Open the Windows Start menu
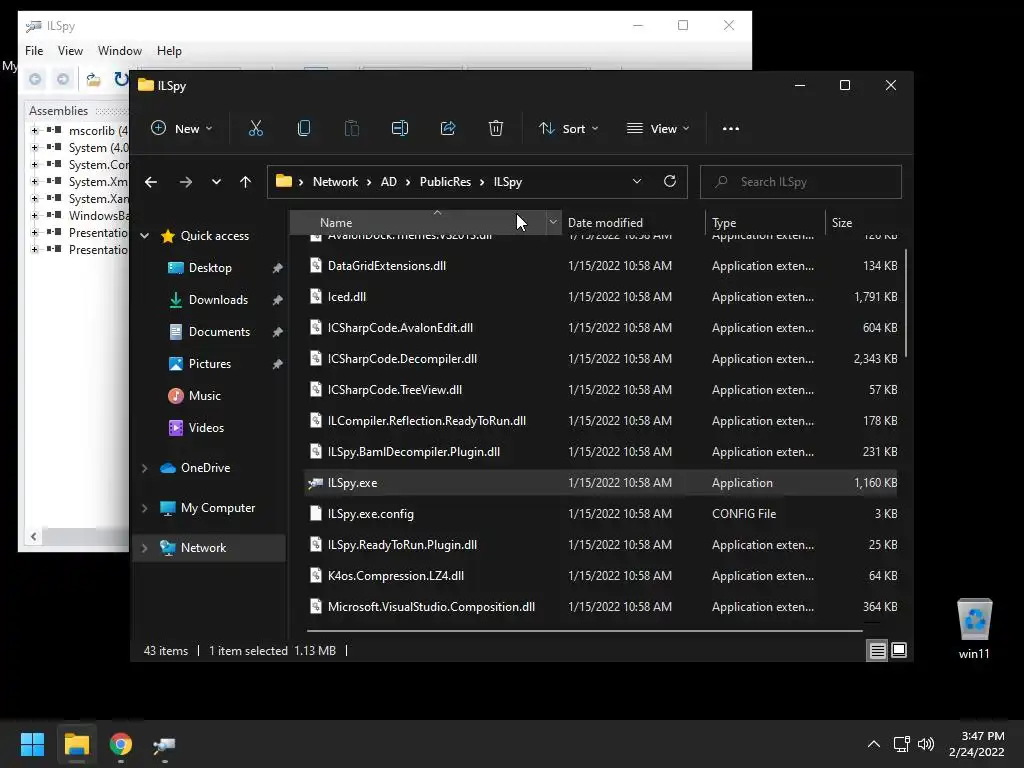This screenshot has width=1024, height=768. (x=32, y=744)
